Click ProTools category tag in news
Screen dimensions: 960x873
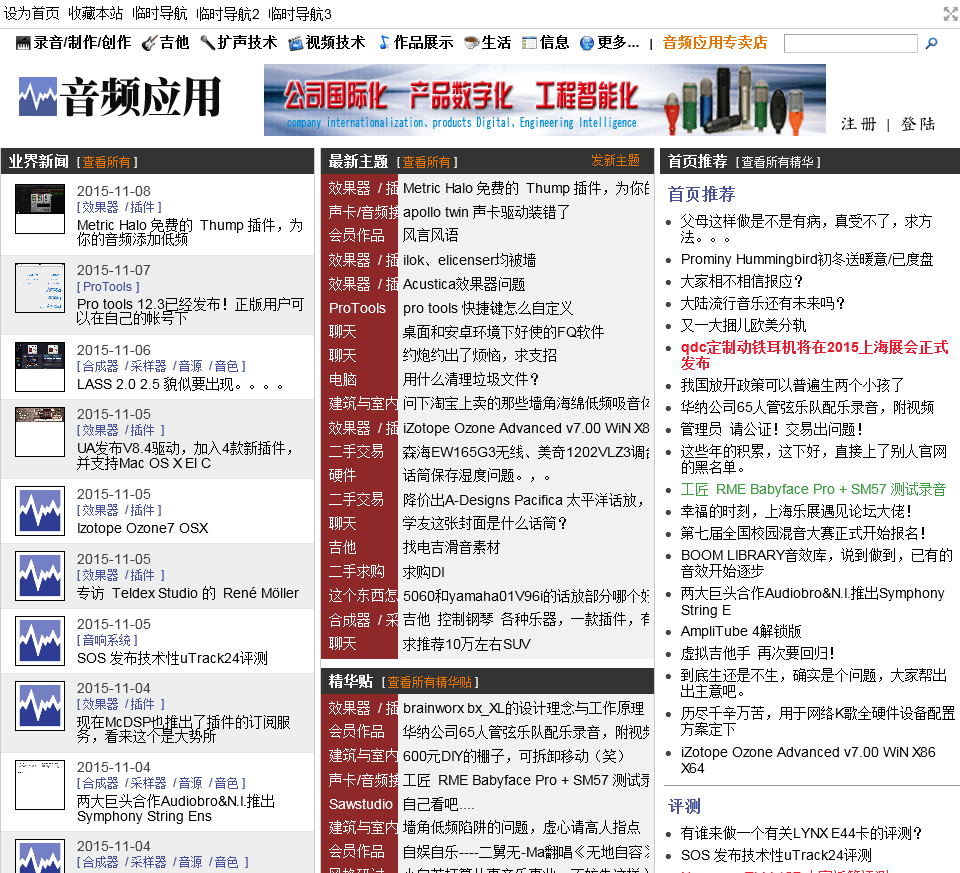pos(108,287)
